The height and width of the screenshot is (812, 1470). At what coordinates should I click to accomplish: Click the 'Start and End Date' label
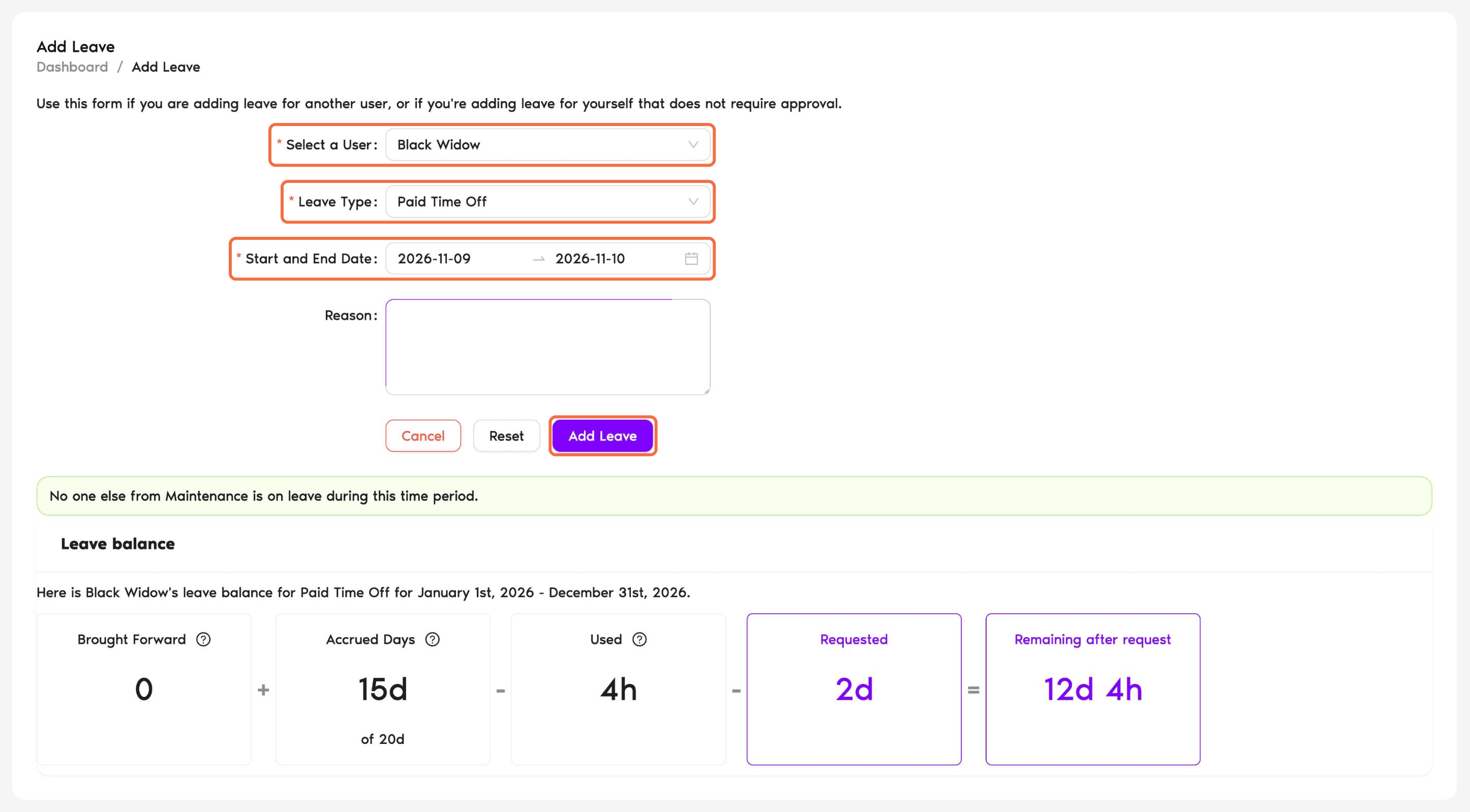[311, 259]
